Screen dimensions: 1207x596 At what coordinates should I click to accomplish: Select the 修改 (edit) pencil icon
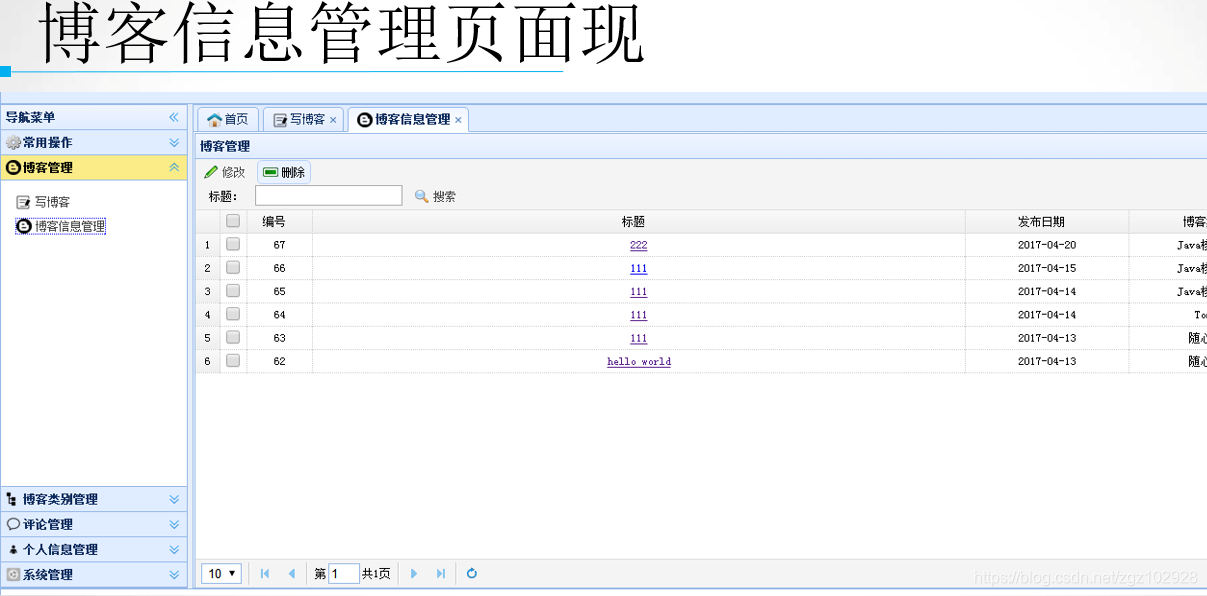point(212,171)
